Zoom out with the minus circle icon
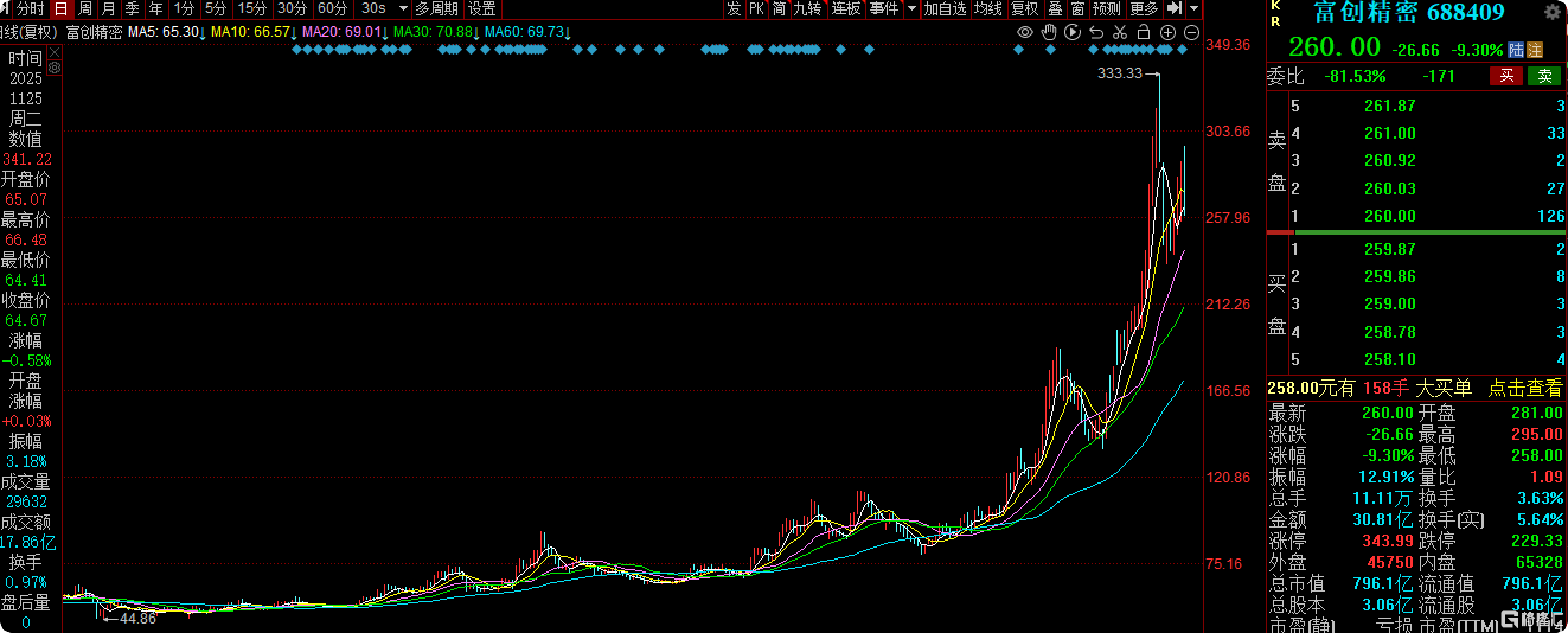This screenshot has height=633, width=1568. pyautogui.click(x=1191, y=32)
